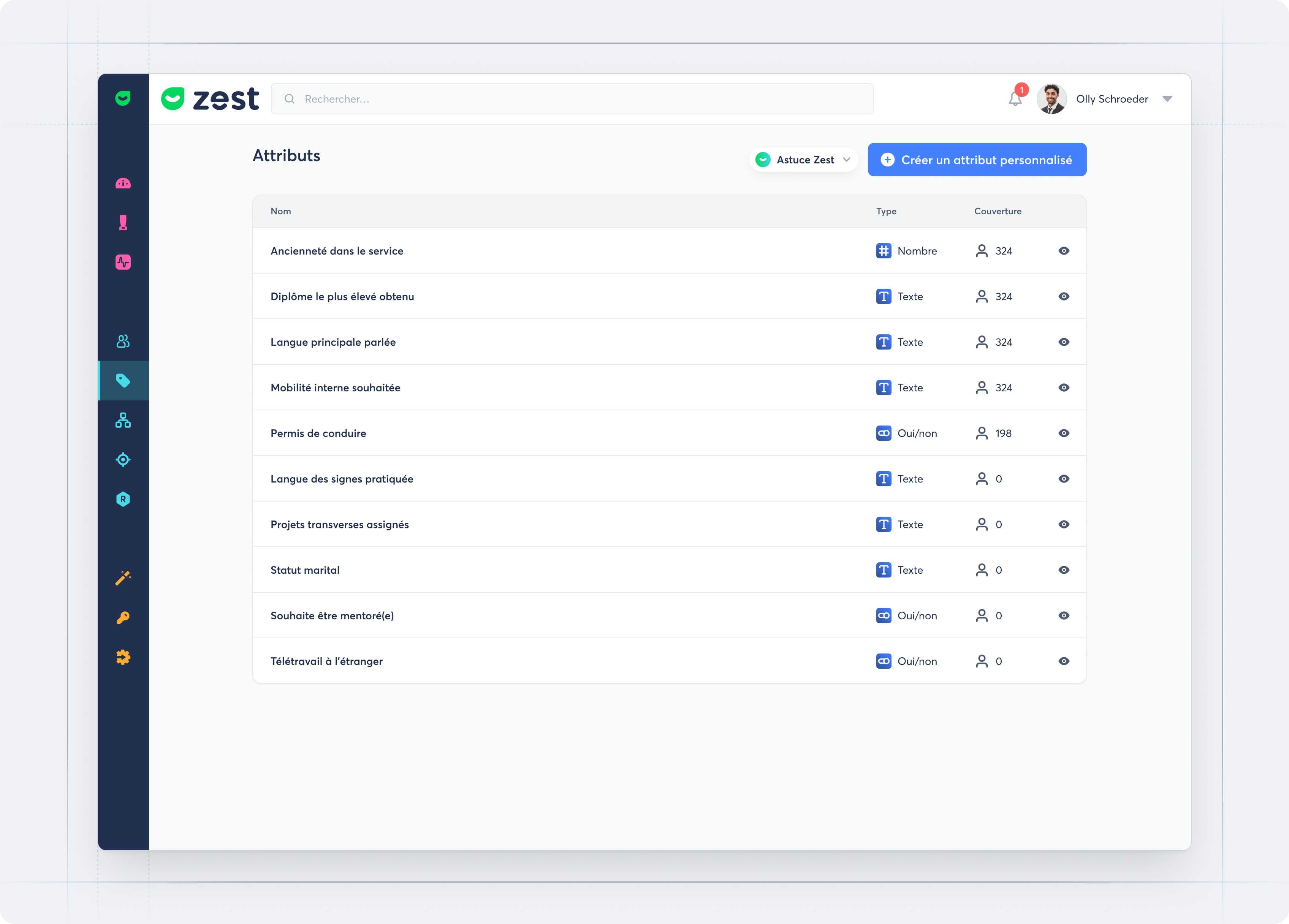
Task: Open Olly Schroeder user menu arrow
Action: pyautogui.click(x=1167, y=99)
